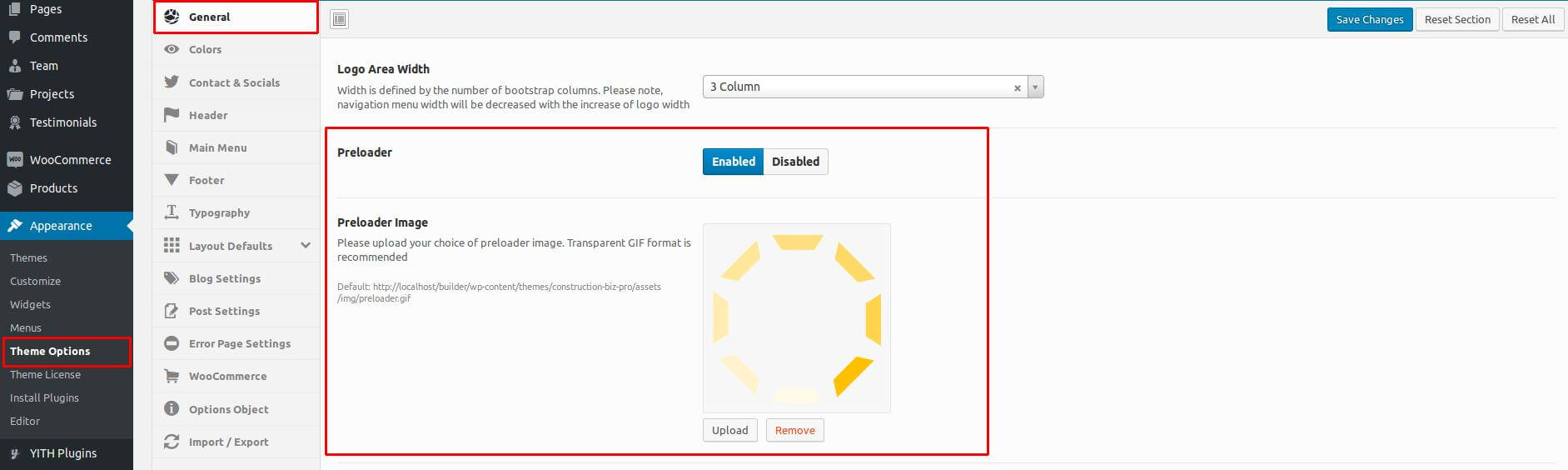Go to the Main Menu options tab
The height and width of the screenshot is (470, 1568).
coord(236,147)
